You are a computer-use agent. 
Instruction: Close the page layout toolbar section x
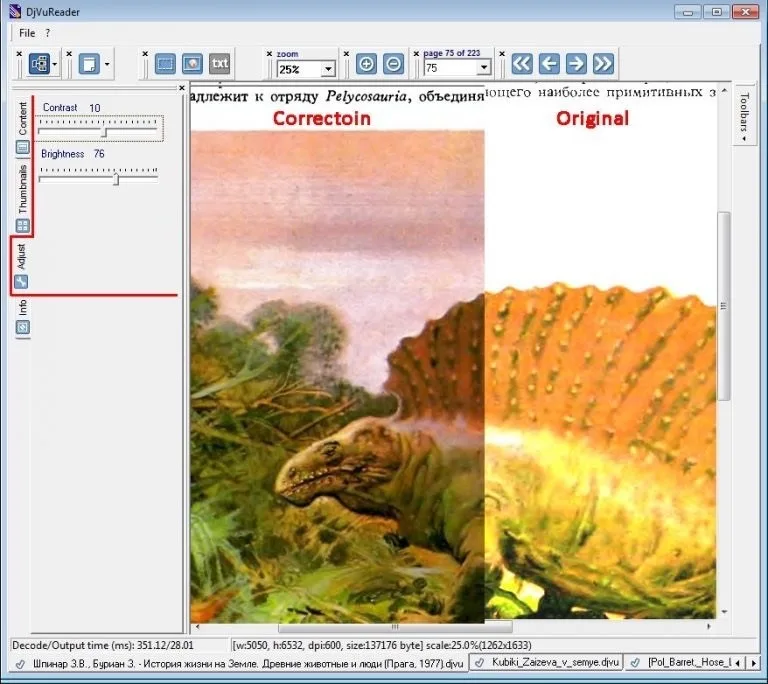pyautogui.click(x=69, y=54)
